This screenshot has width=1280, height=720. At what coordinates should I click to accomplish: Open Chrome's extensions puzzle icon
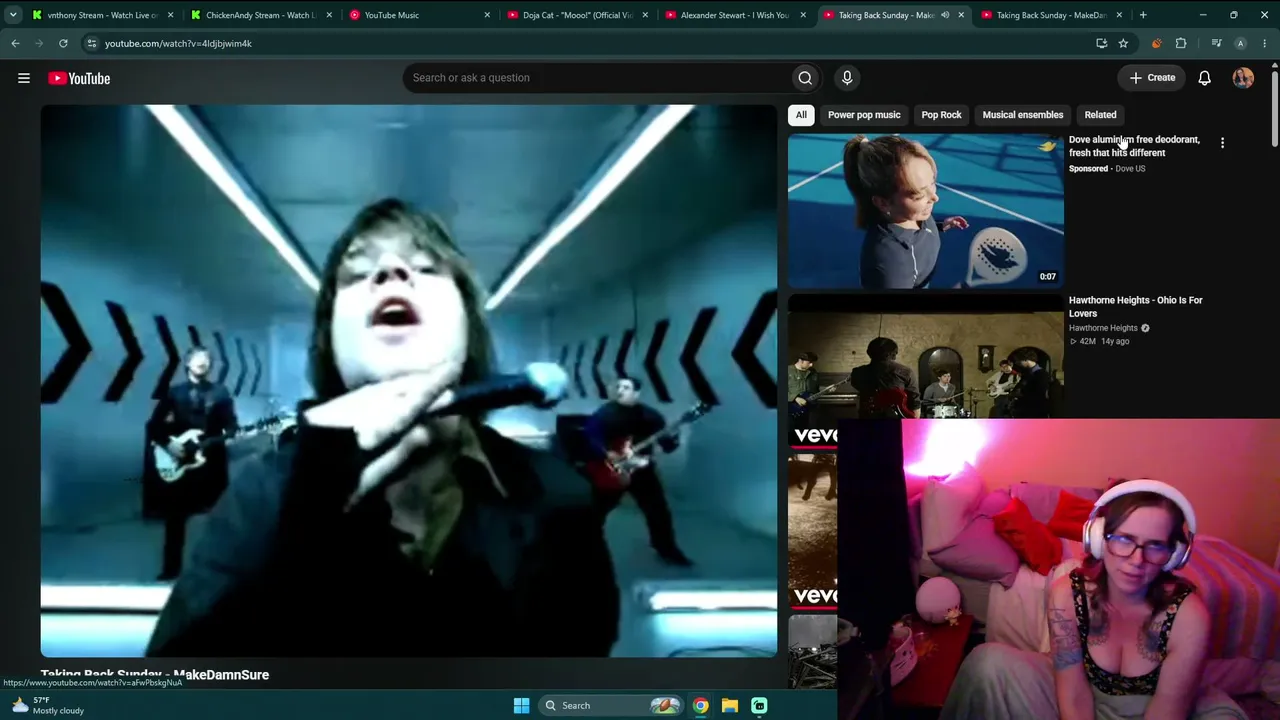click(x=1181, y=43)
